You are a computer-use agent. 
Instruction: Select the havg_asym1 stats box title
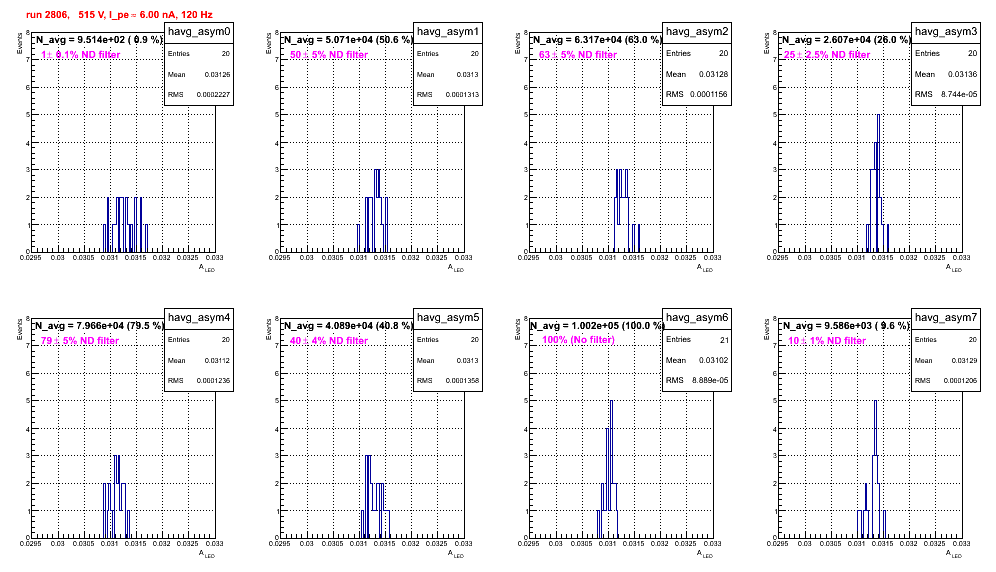(x=448, y=32)
